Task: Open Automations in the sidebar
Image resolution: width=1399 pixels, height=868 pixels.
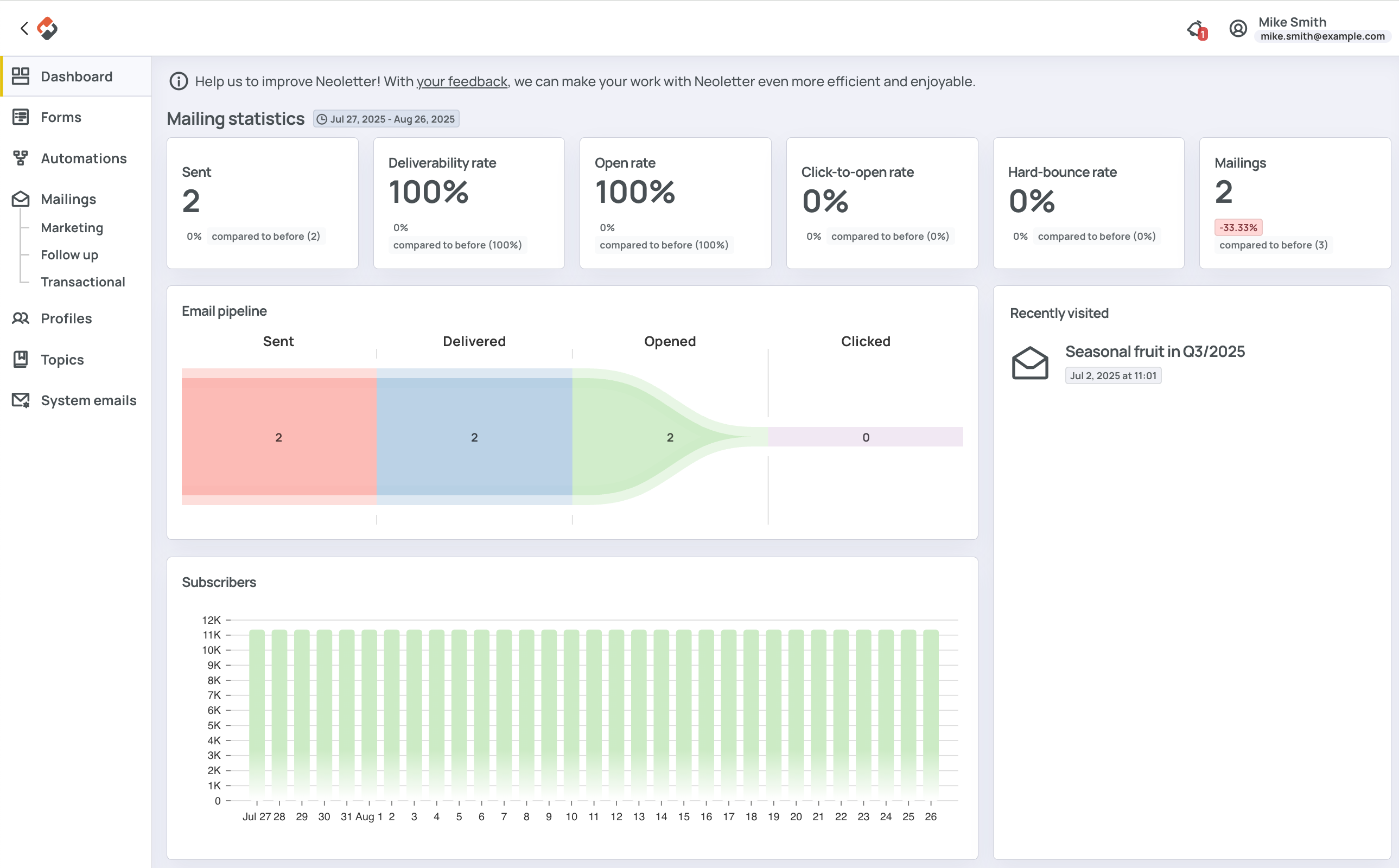Action: [x=77, y=158]
